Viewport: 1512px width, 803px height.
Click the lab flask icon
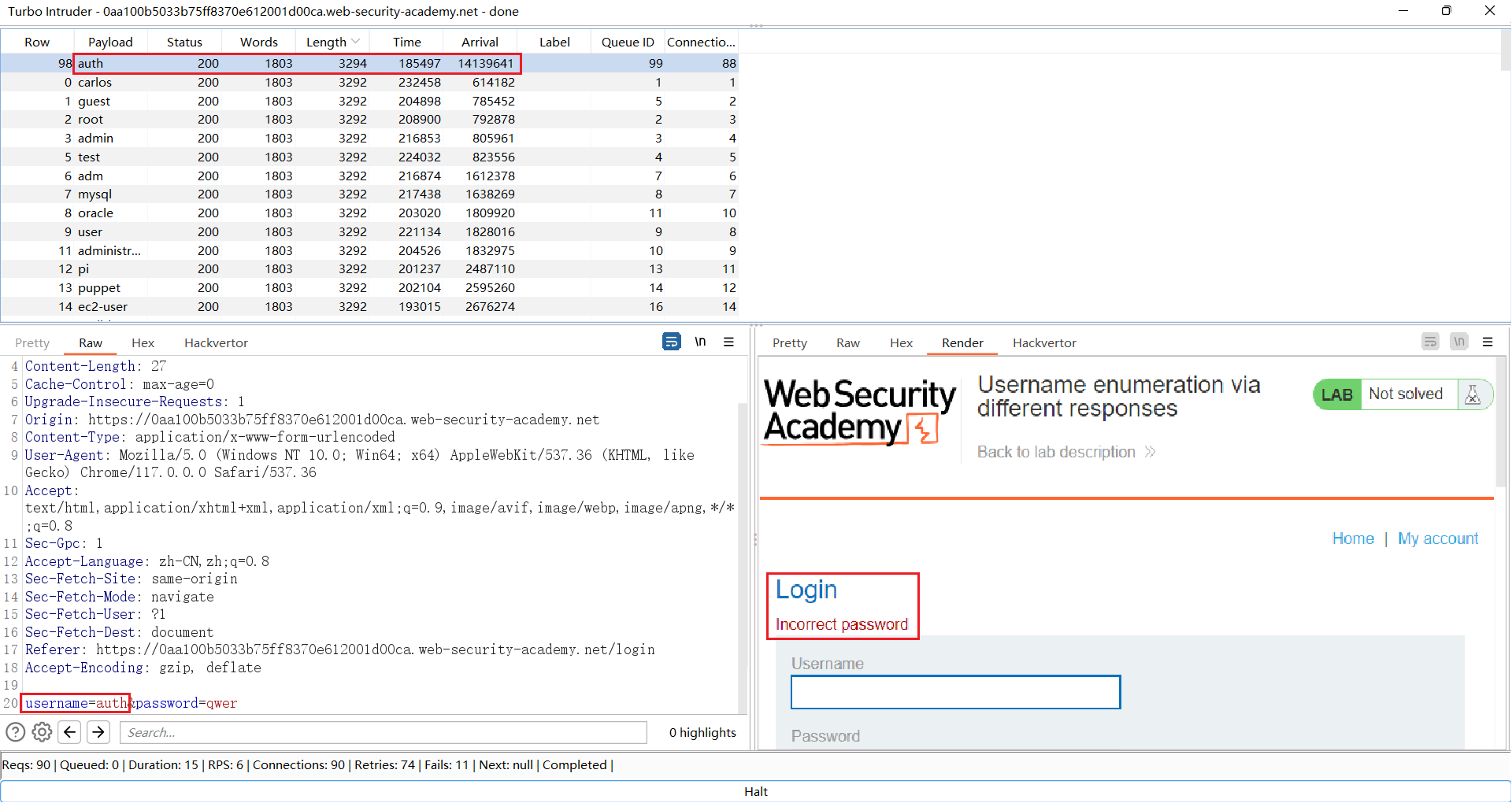pos(1473,394)
